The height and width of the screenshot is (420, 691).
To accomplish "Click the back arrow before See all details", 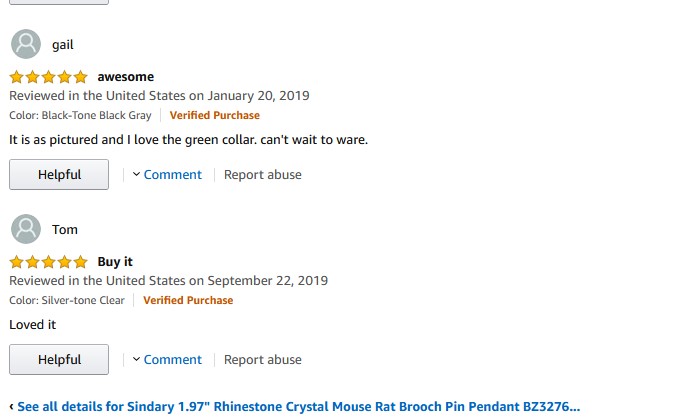I will (11, 407).
